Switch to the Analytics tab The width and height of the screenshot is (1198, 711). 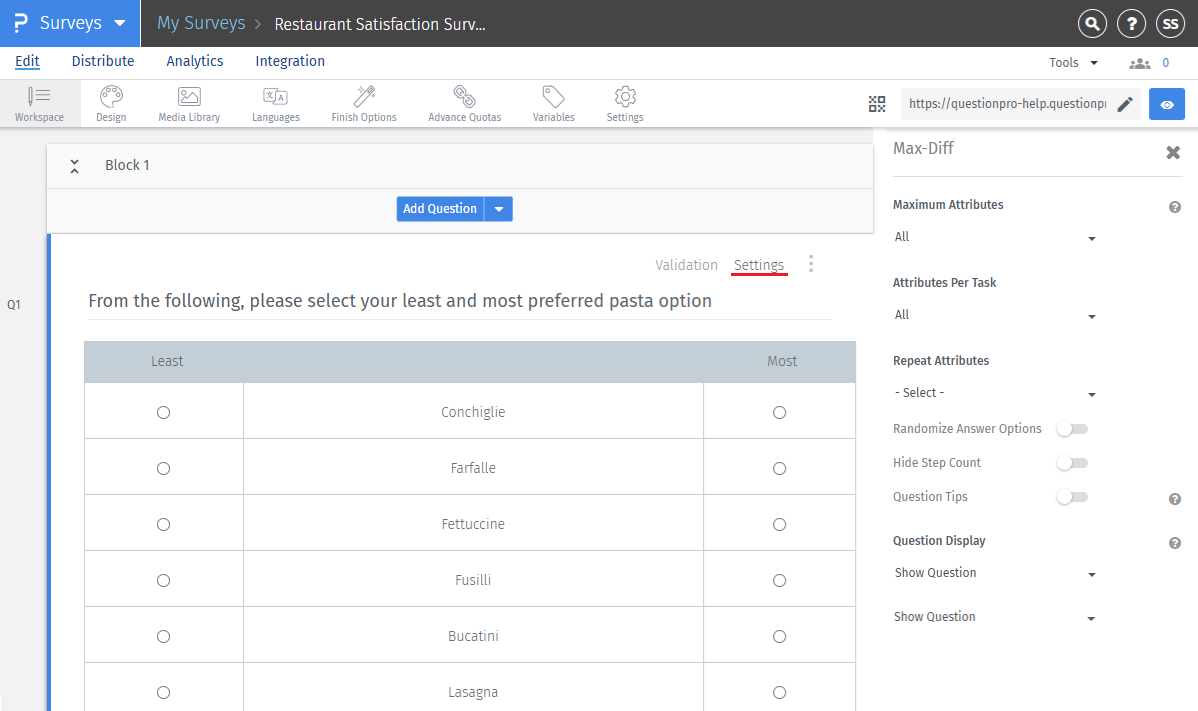[195, 61]
